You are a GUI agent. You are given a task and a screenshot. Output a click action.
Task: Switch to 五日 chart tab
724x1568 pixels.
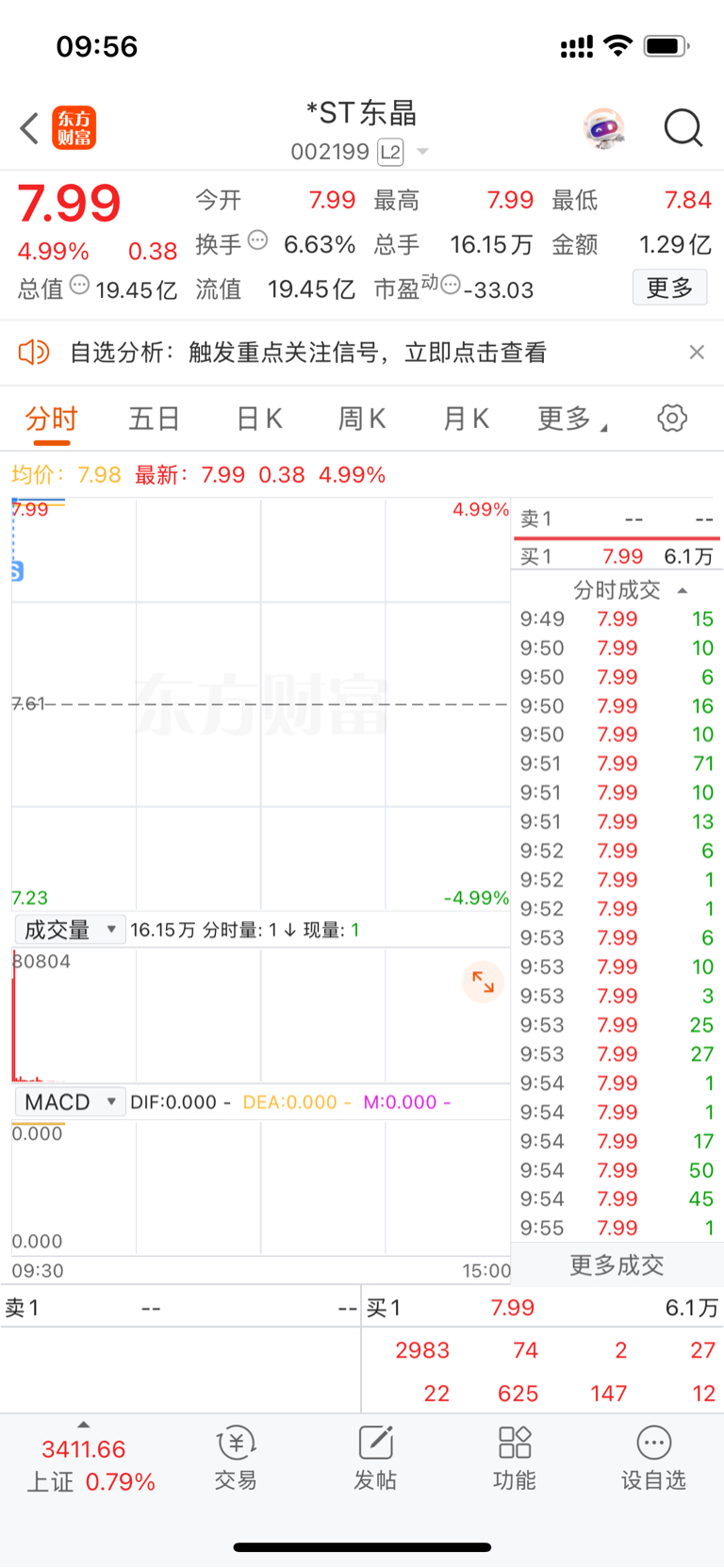(x=154, y=419)
